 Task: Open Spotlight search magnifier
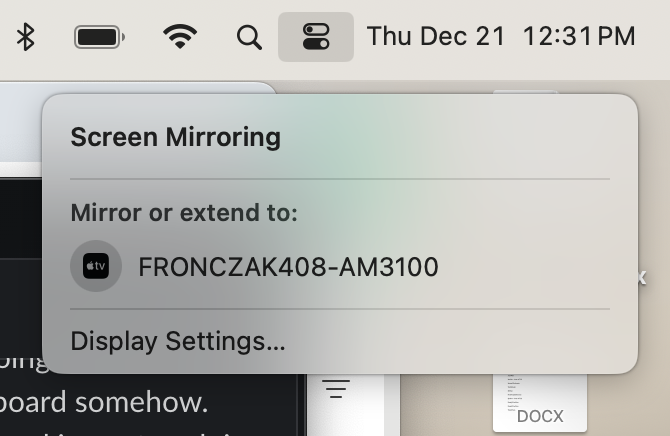click(x=249, y=37)
